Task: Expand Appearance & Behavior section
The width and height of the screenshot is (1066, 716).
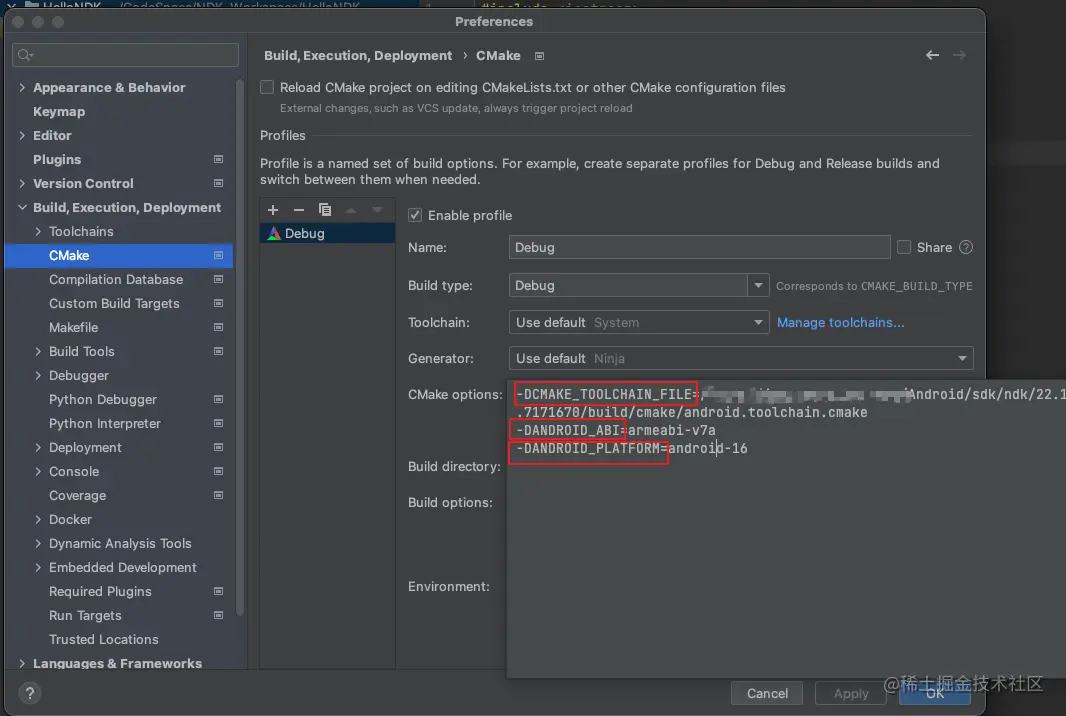Action: [22, 87]
